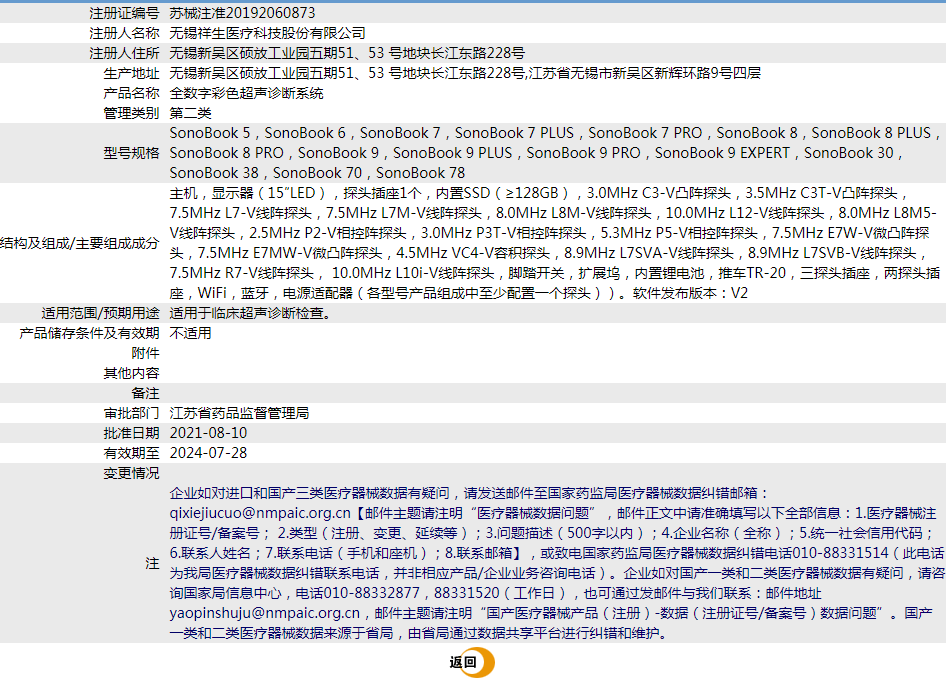This screenshot has width=951, height=681.
Task: Click the SonoBook 78 model name
Action: [420, 173]
